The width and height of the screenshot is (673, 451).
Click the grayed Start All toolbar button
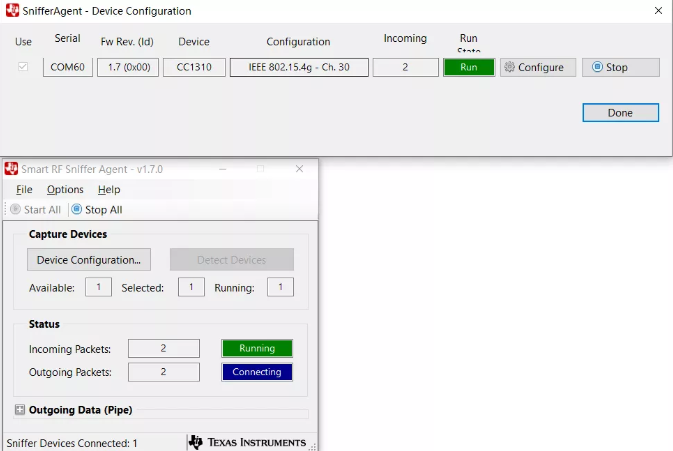click(35, 210)
